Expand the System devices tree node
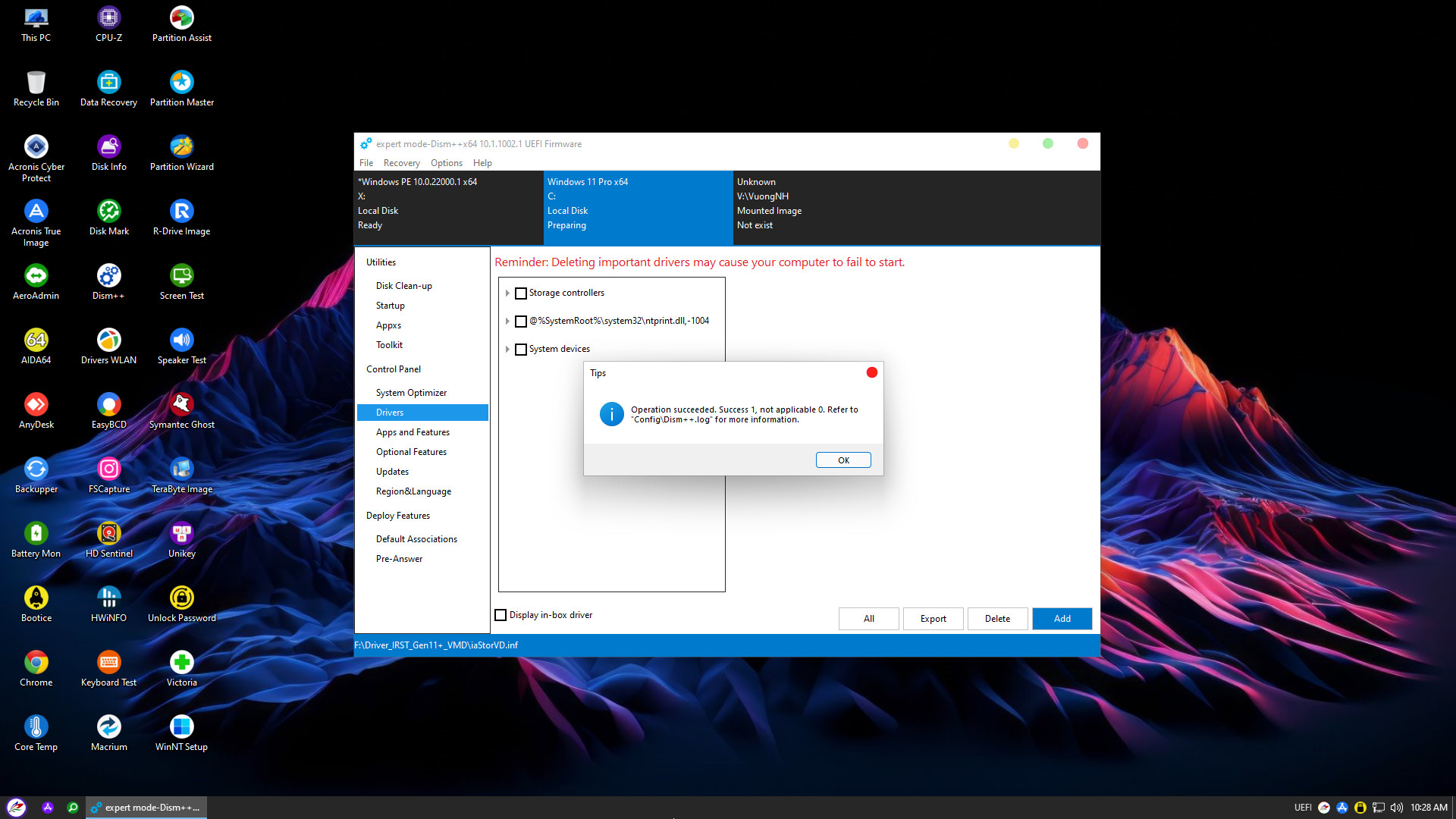 (x=507, y=350)
